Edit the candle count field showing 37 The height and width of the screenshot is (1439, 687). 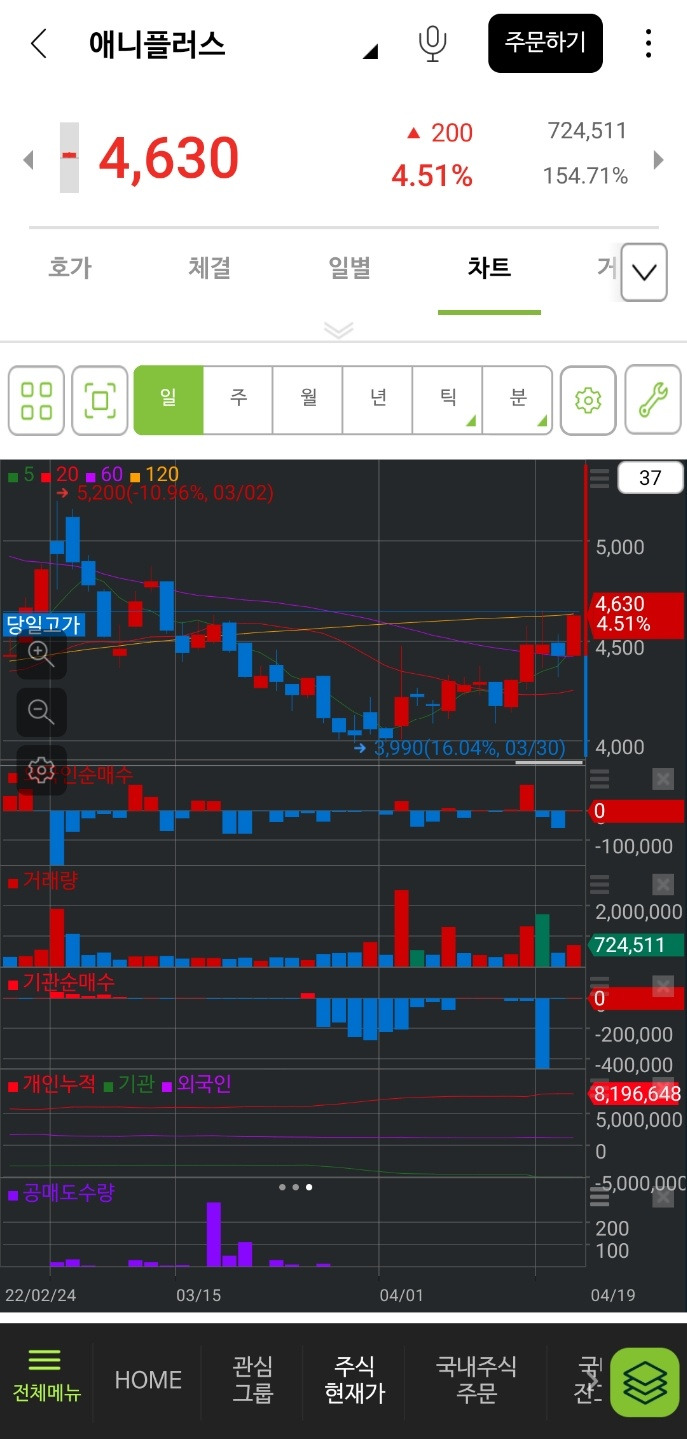pos(650,478)
